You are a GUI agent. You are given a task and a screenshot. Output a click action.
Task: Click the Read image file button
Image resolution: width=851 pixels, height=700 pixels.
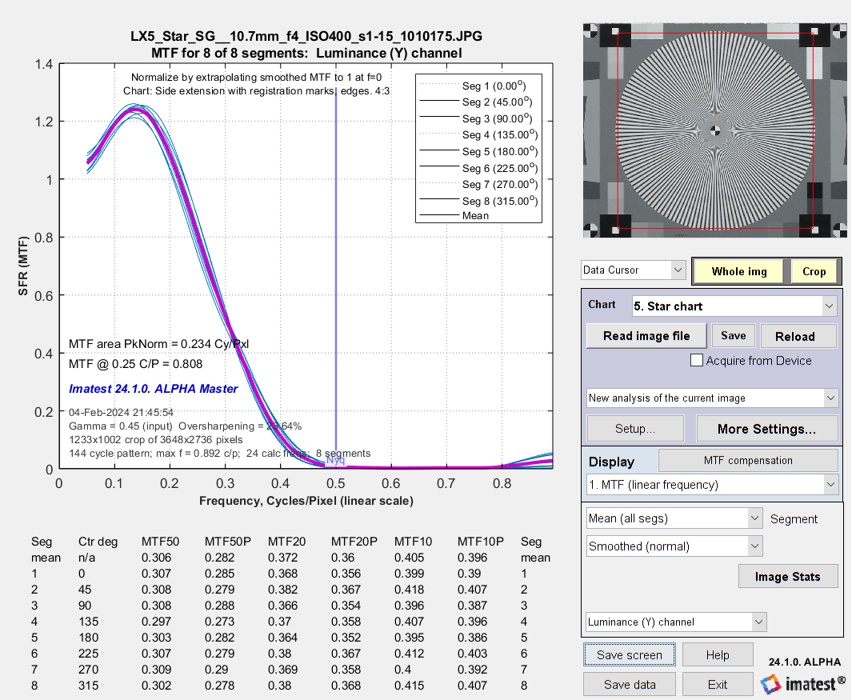pyautogui.click(x=646, y=336)
